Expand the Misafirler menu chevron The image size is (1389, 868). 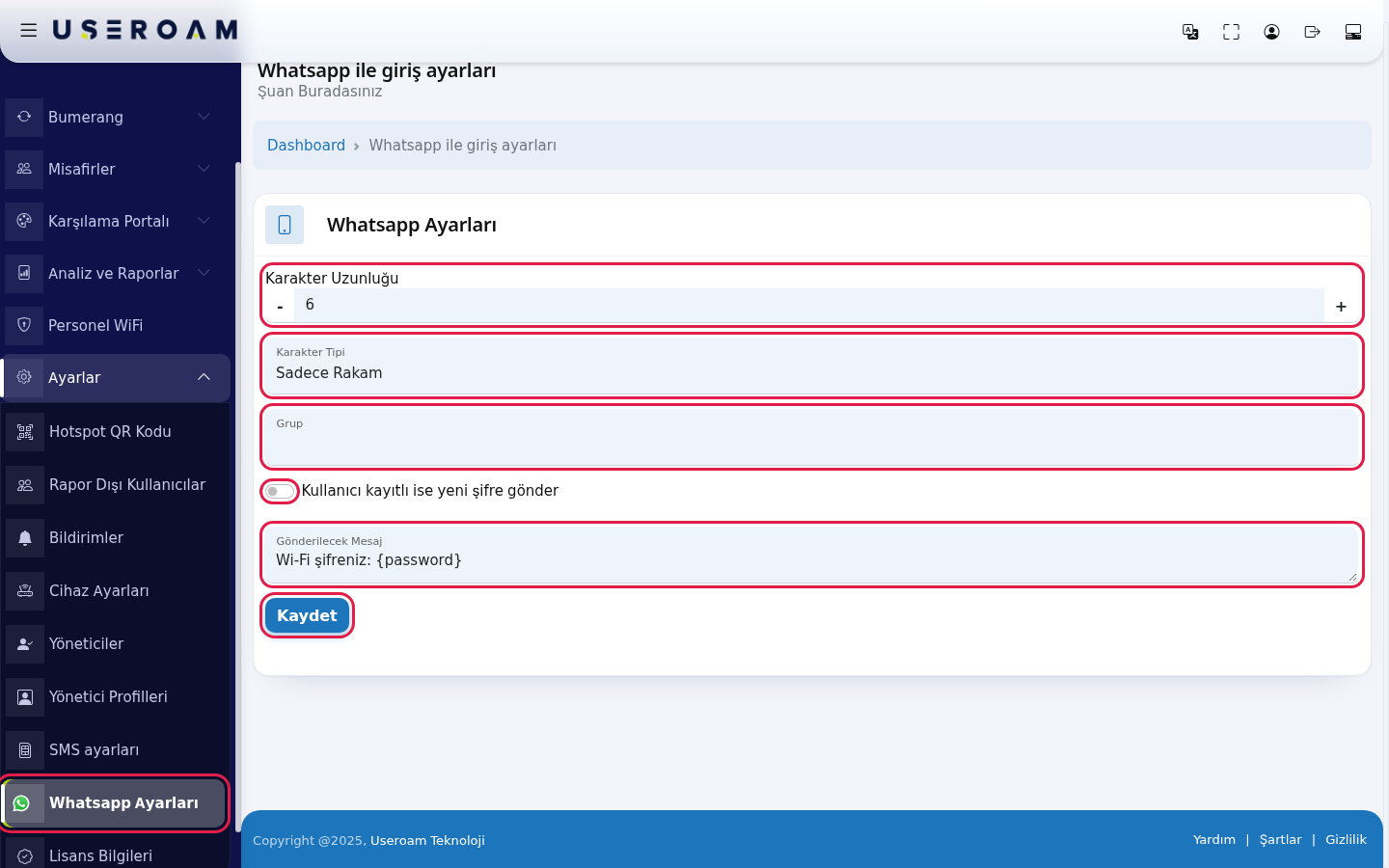[204, 169]
